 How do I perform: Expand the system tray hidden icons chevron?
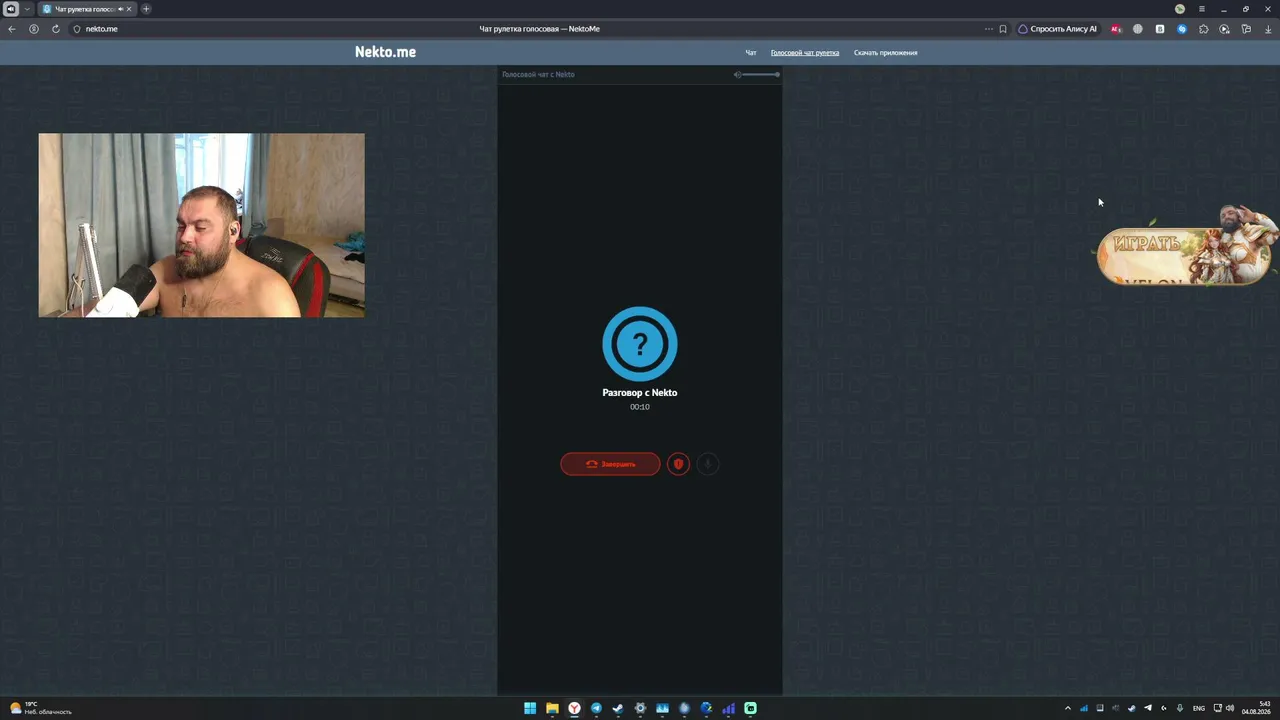1067,708
